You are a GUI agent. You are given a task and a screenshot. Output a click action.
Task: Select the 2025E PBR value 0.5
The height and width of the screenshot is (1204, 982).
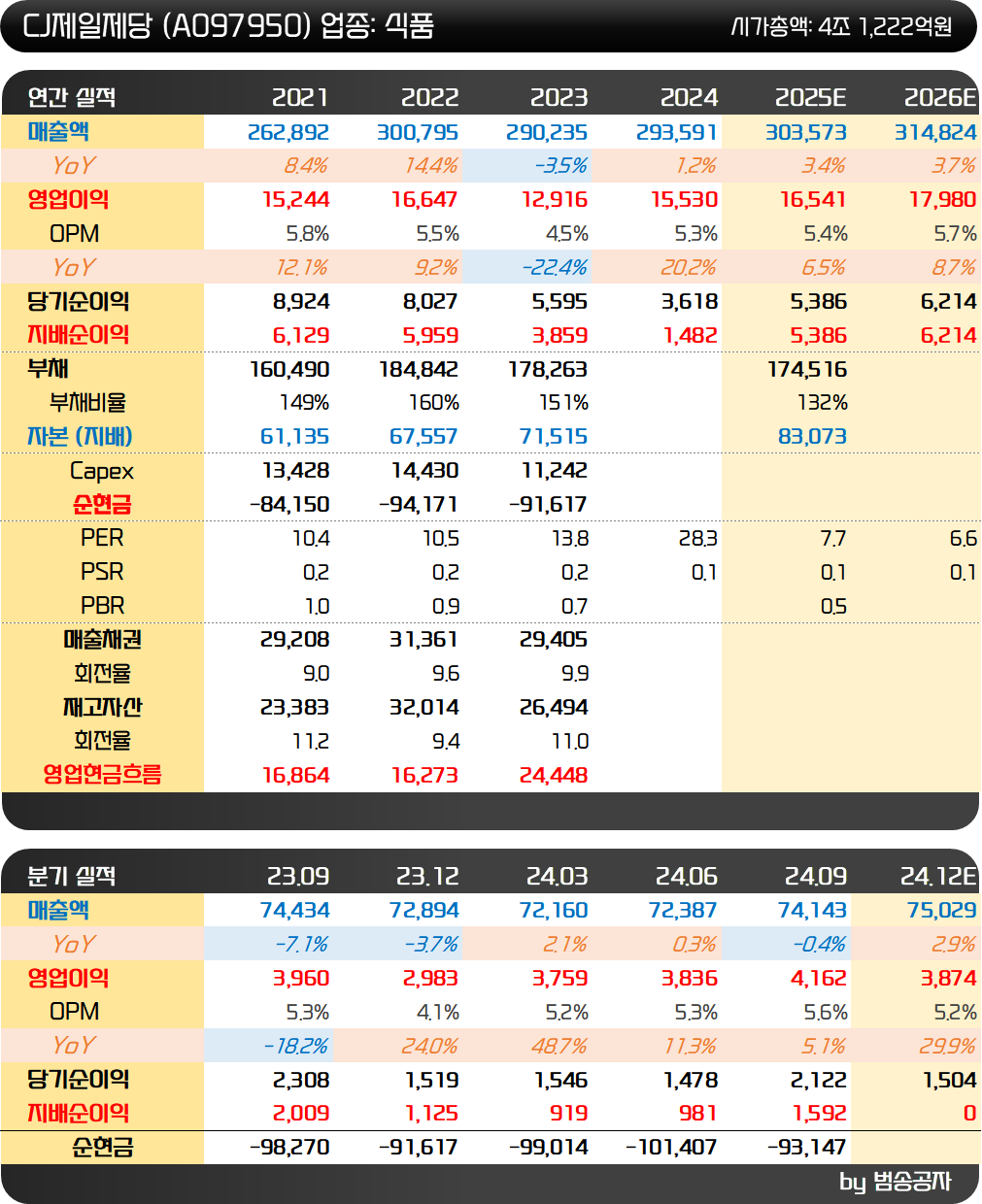tap(833, 607)
